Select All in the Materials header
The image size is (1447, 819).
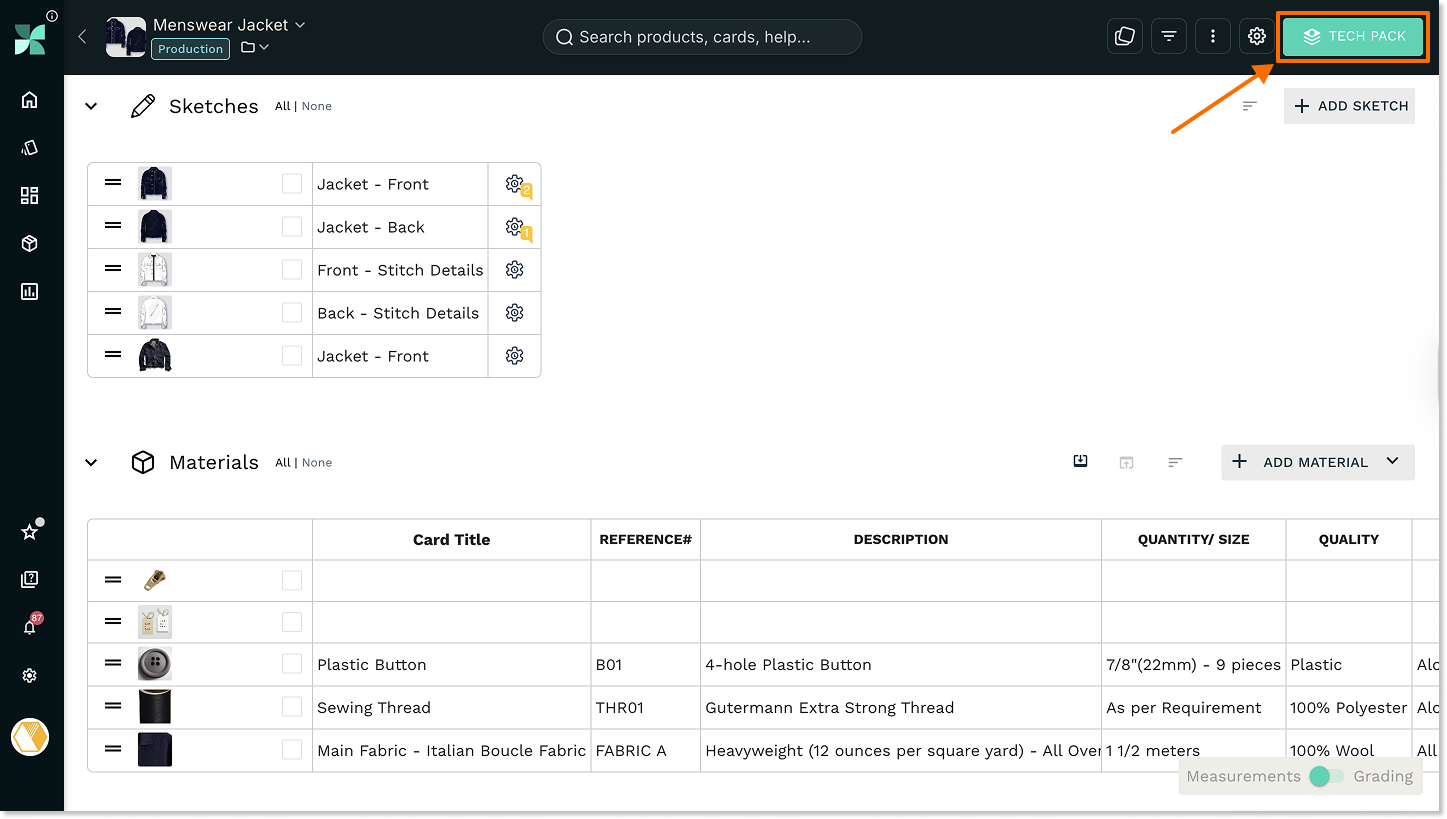tap(282, 463)
